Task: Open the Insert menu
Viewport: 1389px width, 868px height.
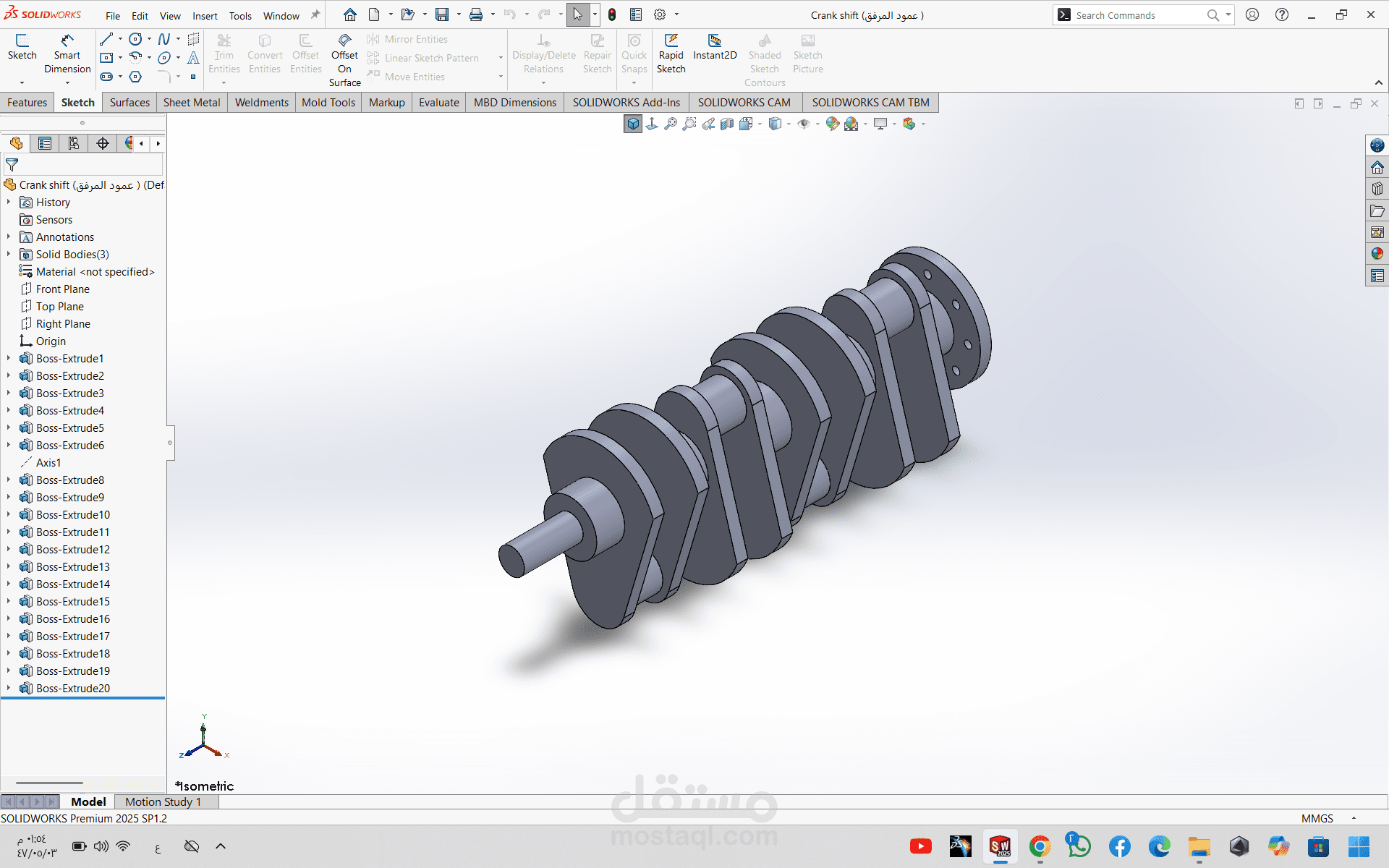Action: (x=205, y=16)
